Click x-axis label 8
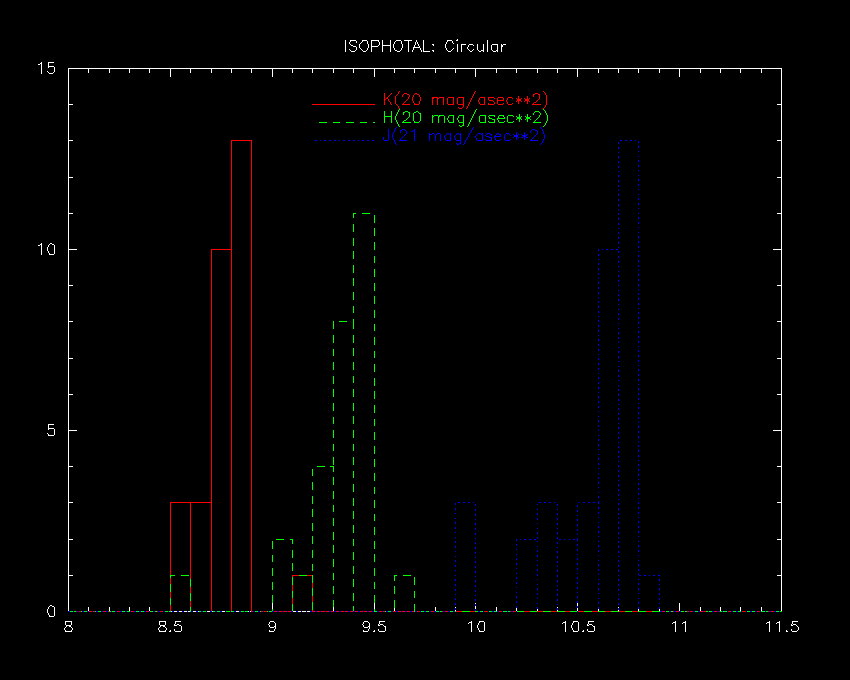This screenshot has height=680, width=850. point(68,627)
